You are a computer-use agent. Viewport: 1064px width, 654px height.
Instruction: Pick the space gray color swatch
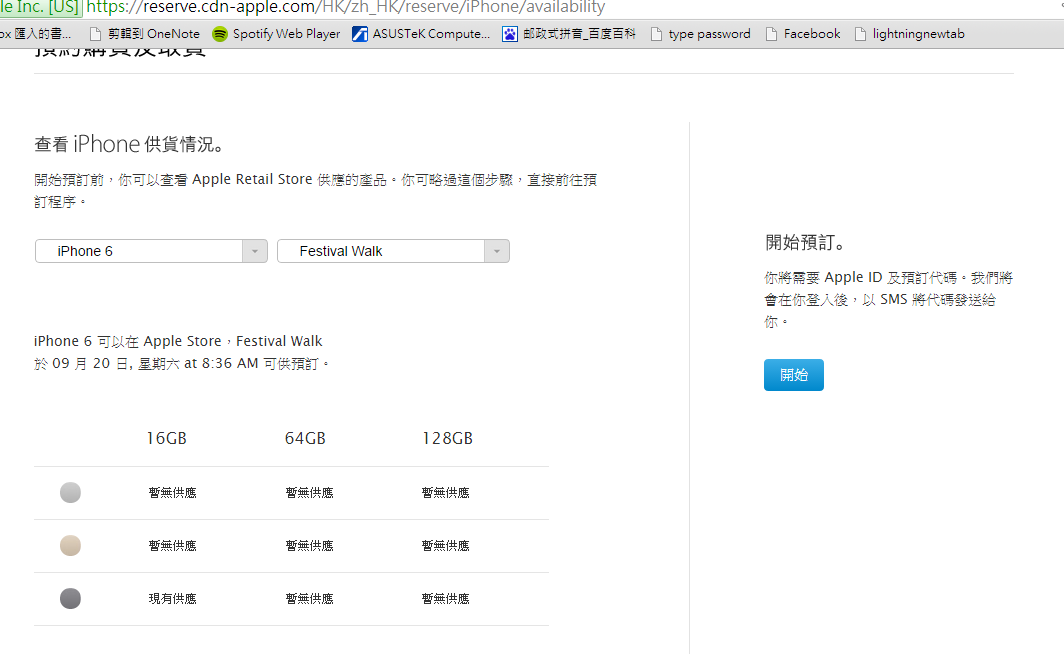pos(70,598)
